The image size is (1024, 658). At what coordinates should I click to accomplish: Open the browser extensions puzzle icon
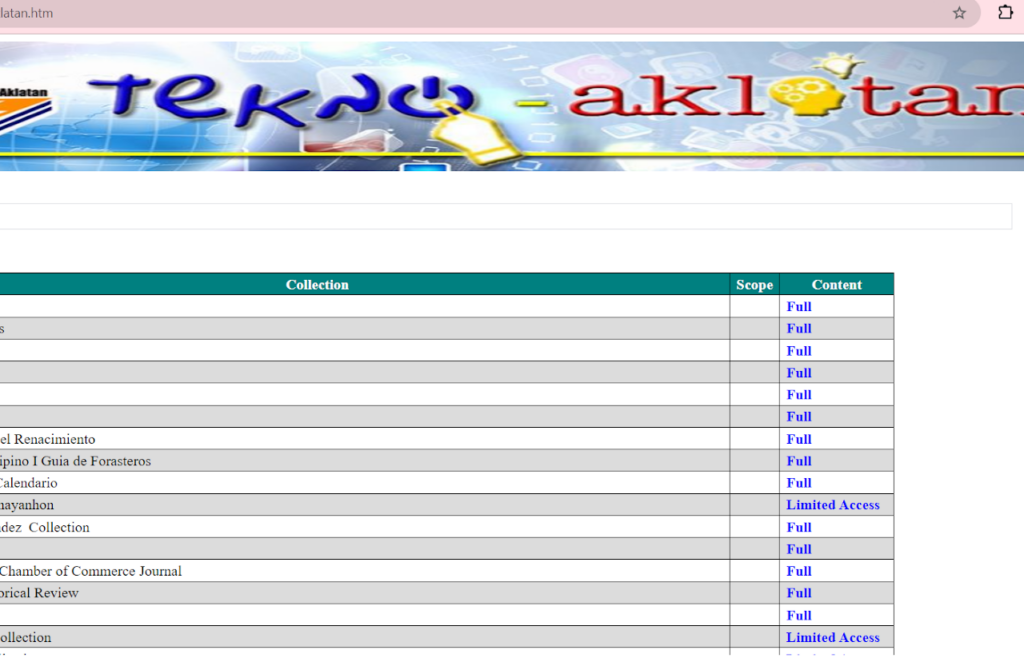(x=1005, y=13)
